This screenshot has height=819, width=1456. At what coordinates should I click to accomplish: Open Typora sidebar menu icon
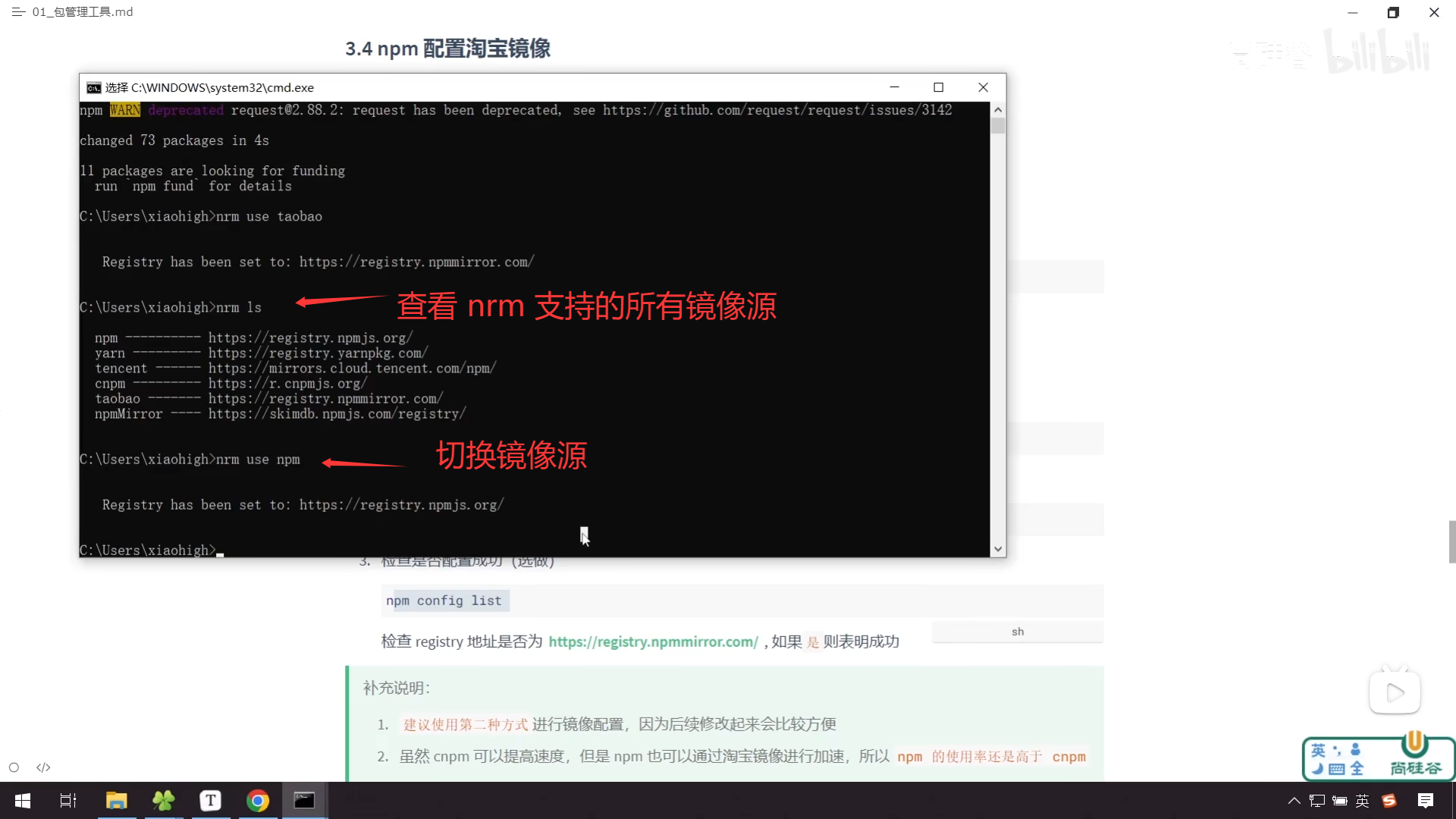pyautogui.click(x=18, y=12)
